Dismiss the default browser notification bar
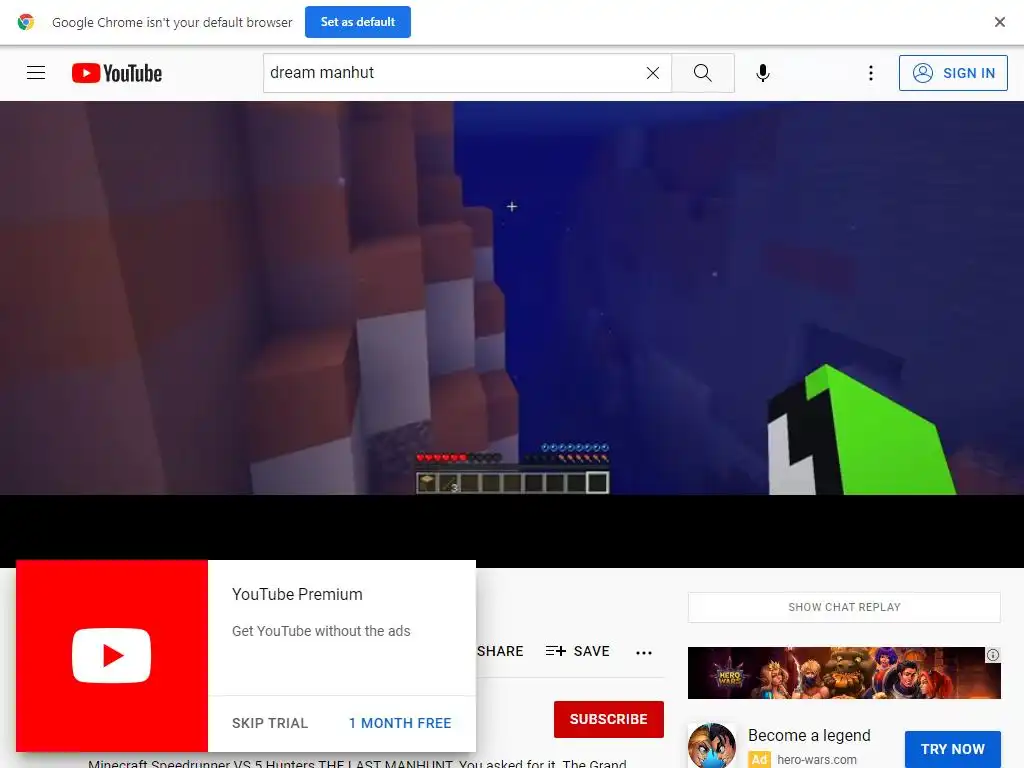The width and height of the screenshot is (1024, 768). click(x=999, y=22)
